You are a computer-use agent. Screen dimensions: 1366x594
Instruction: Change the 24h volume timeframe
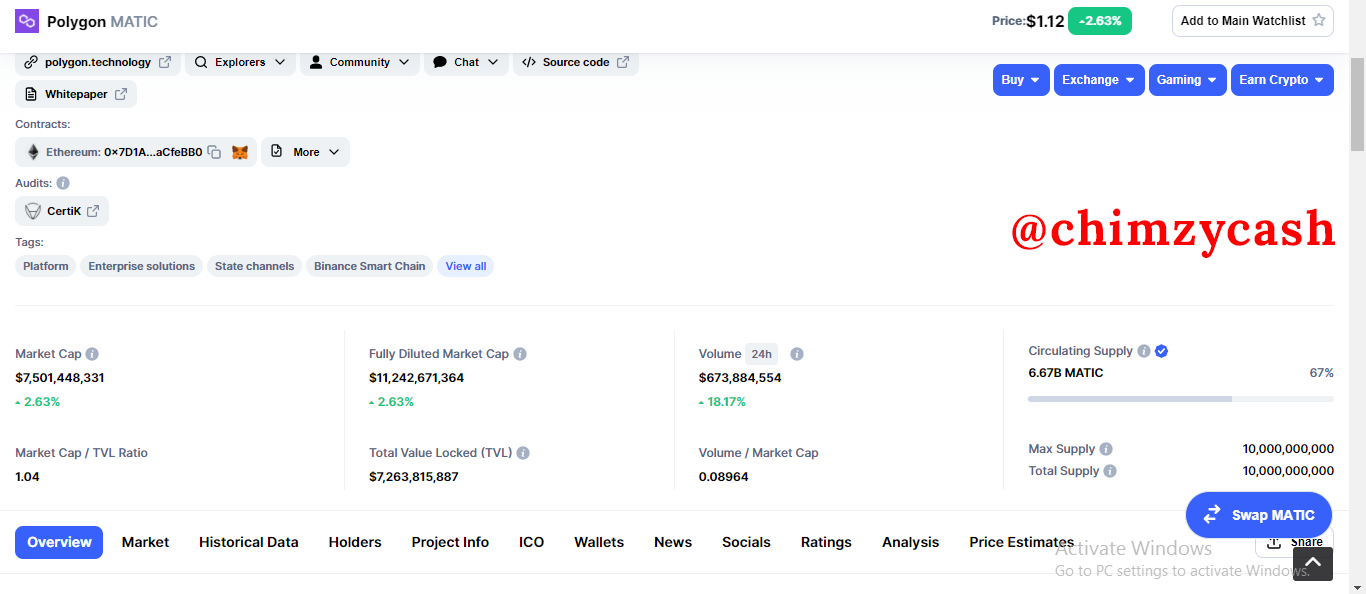pyautogui.click(x=761, y=354)
